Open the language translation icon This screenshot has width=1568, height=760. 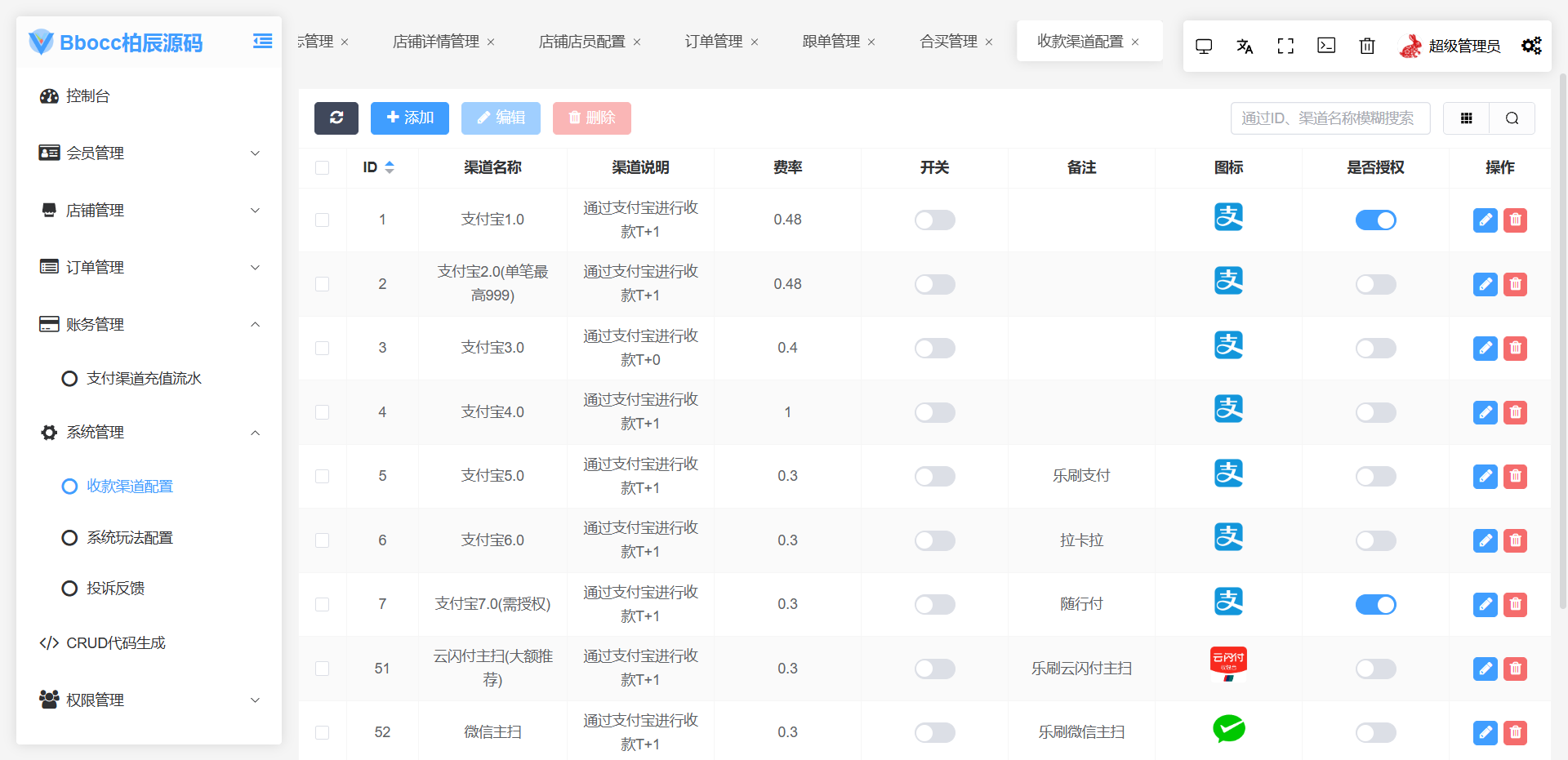(x=1245, y=46)
